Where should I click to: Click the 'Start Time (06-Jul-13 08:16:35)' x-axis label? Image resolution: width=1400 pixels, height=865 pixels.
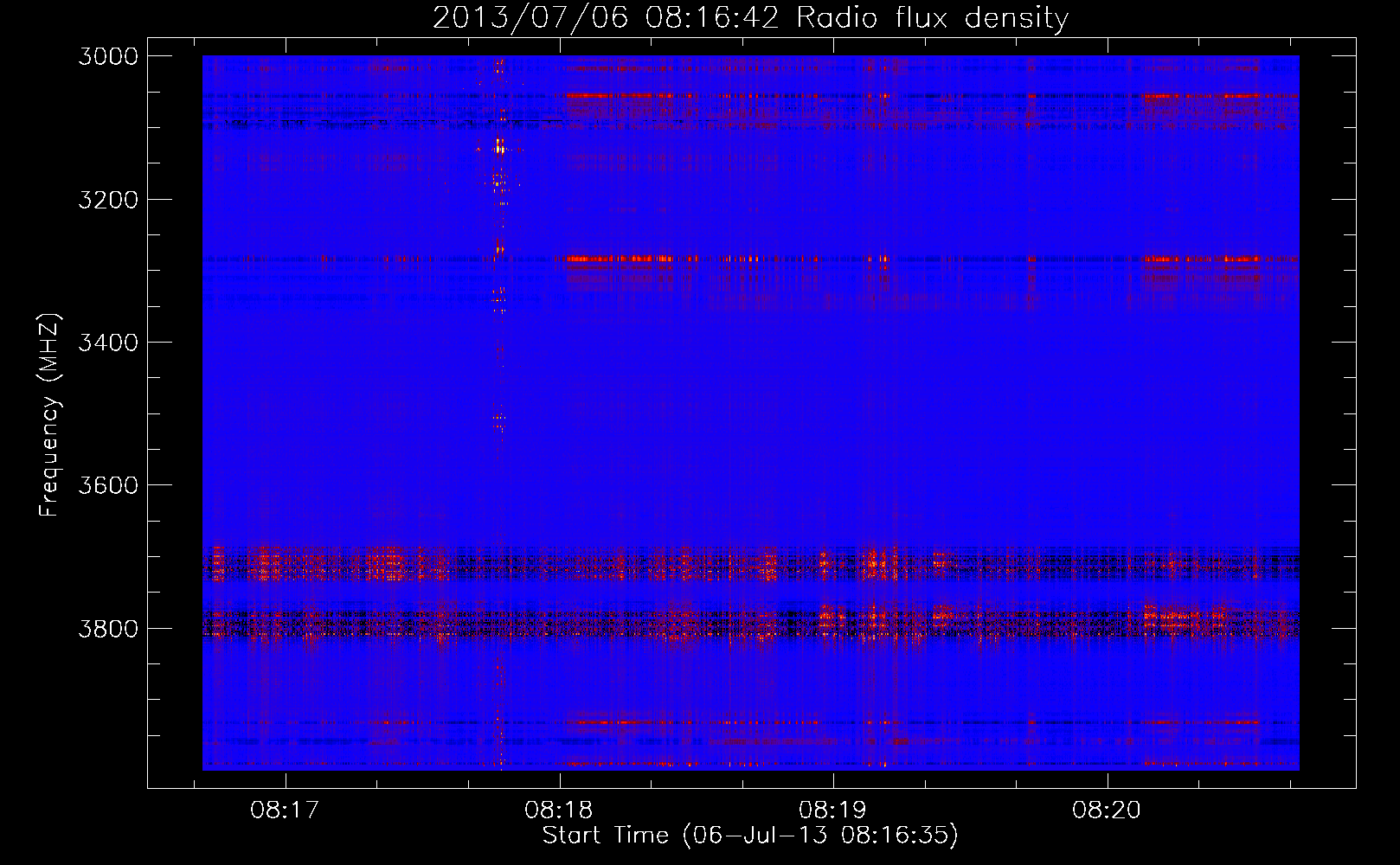[750, 836]
